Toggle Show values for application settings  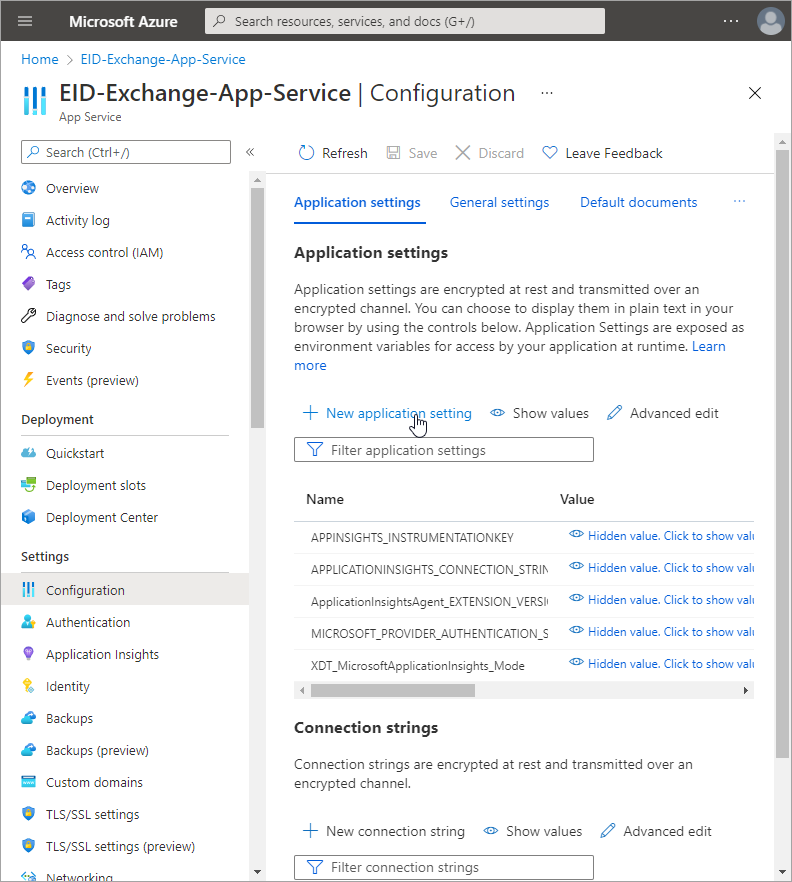click(539, 413)
